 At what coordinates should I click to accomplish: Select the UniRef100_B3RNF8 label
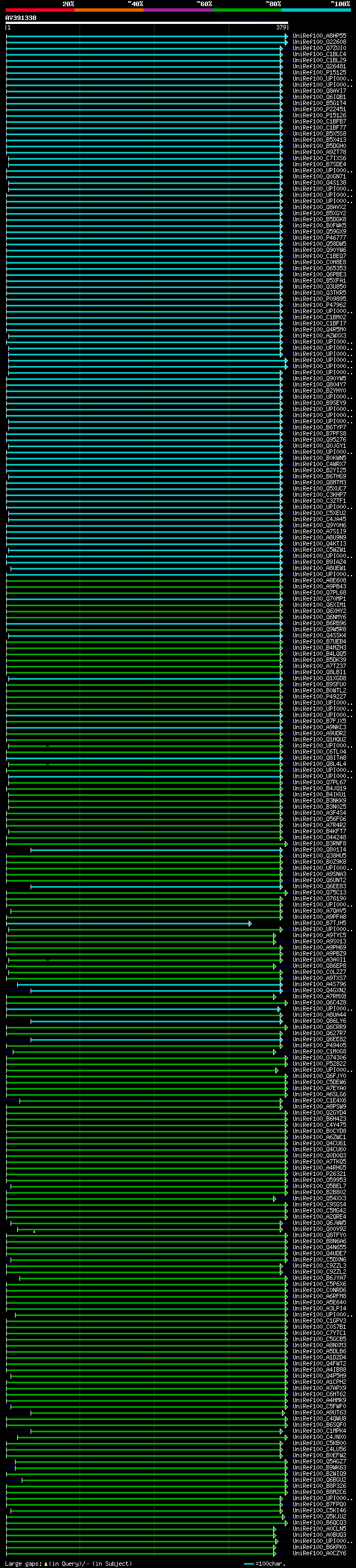click(319, 843)
